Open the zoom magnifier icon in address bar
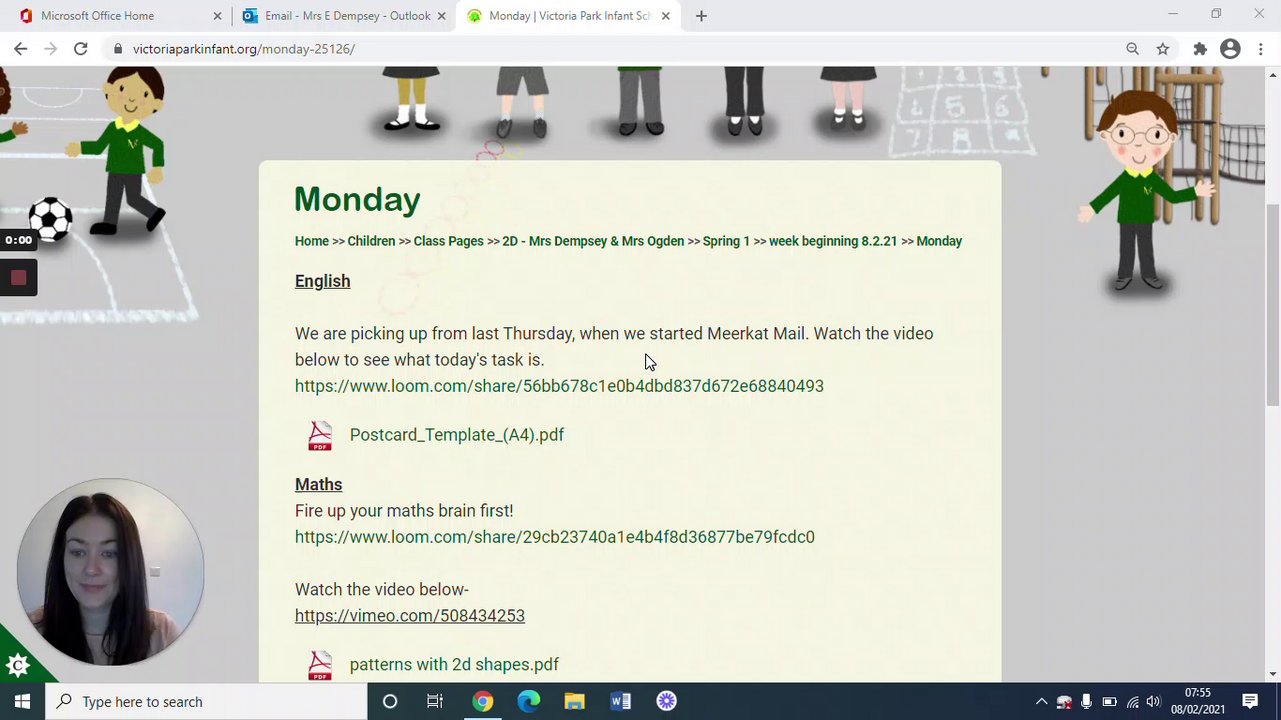This screenshot has height=720, width=1281. click(1132, 49)
